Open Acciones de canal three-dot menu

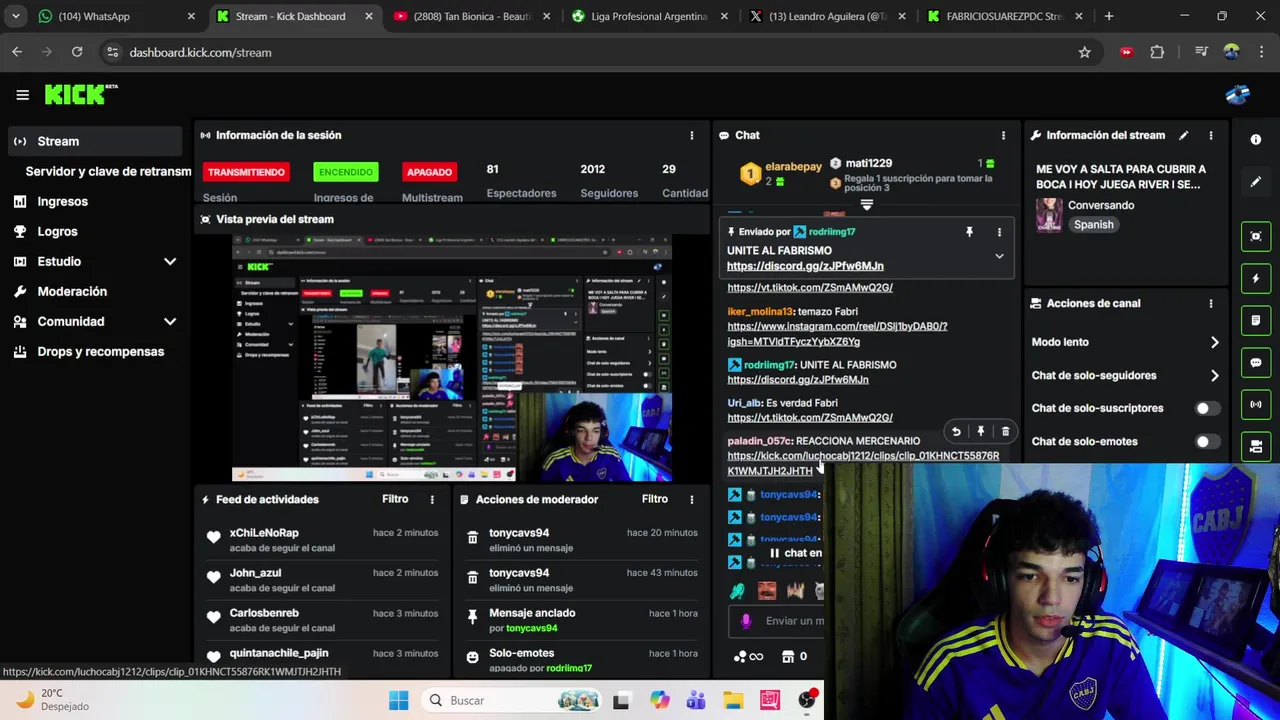(x=1210, y=303)
